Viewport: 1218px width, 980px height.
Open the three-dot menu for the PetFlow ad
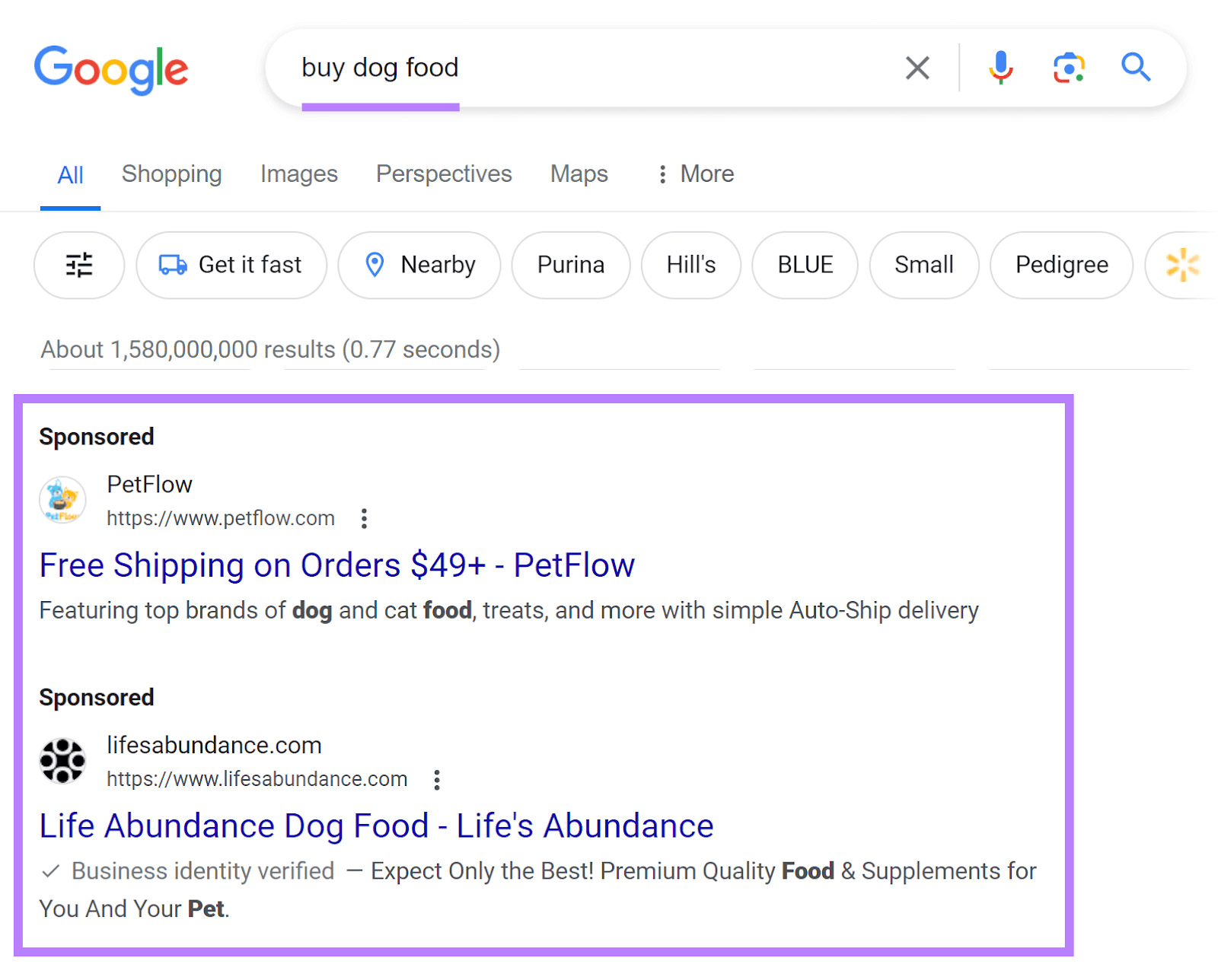click(364, 518)
